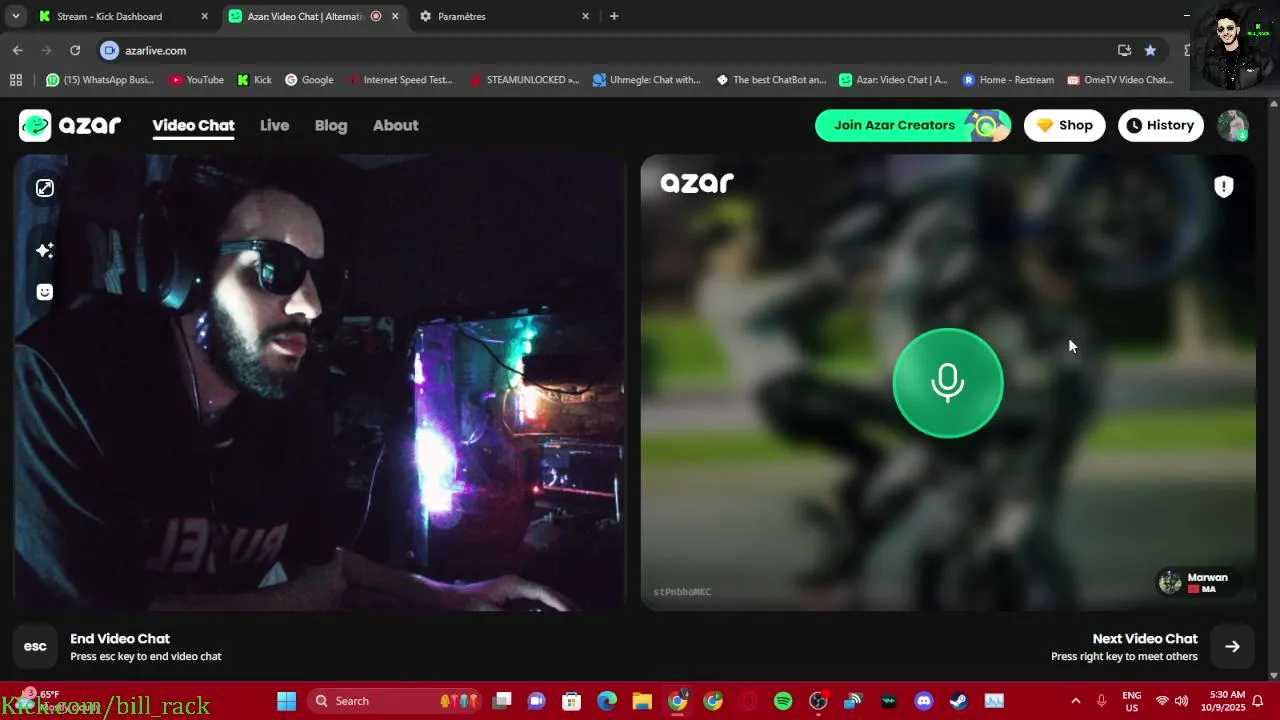Open sparkle effects icon on own video
Image resolution: width=1280 pixels, height=720 pixels.
pyautogui.click(x=45, y=250)
